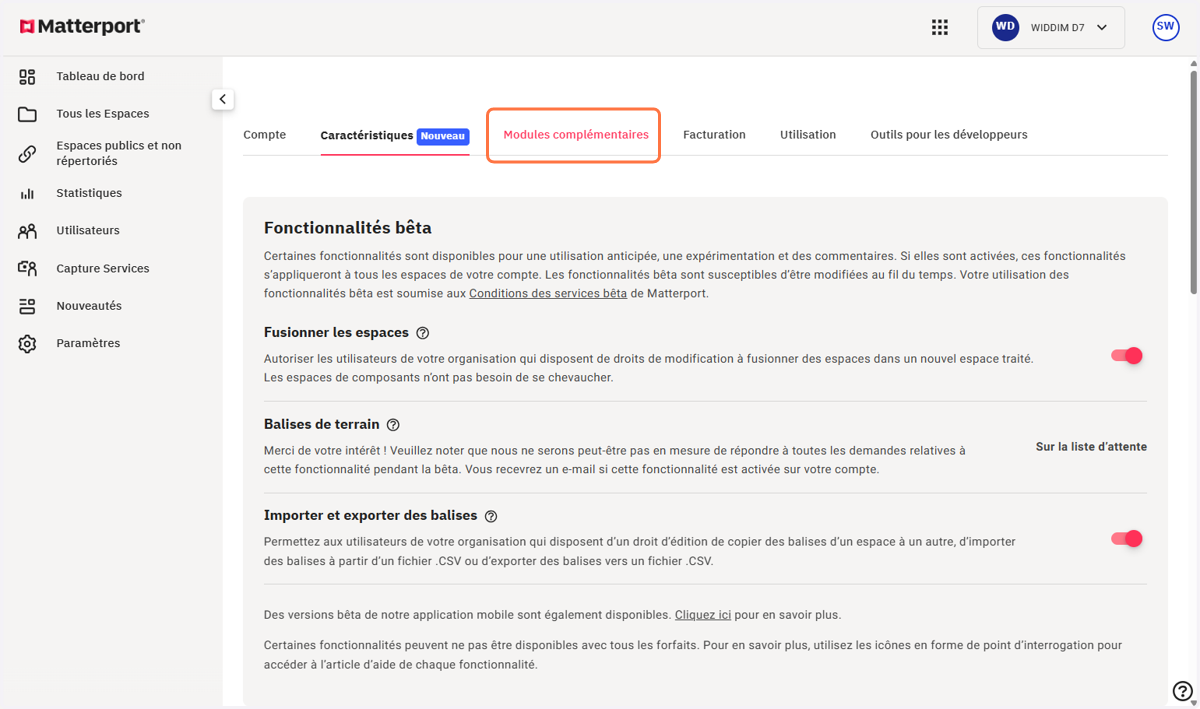Open the Statistiques sidebar label

[x=89, y=193]
